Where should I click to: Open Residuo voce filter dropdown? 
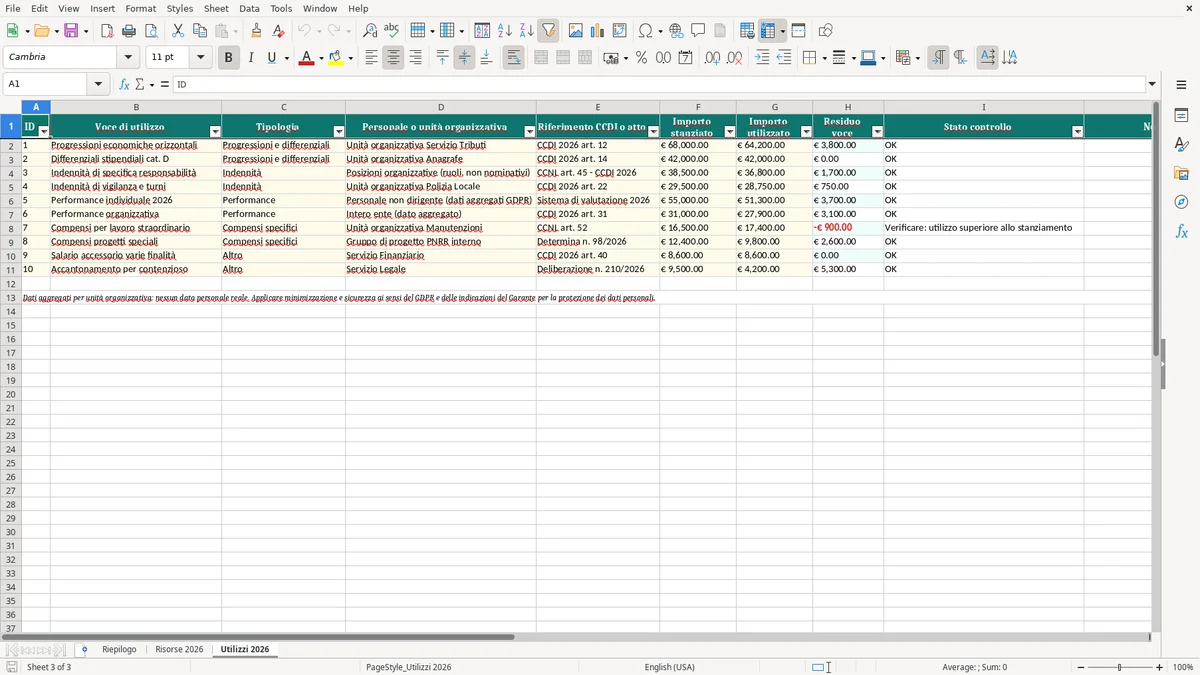(x=877, y=132)
